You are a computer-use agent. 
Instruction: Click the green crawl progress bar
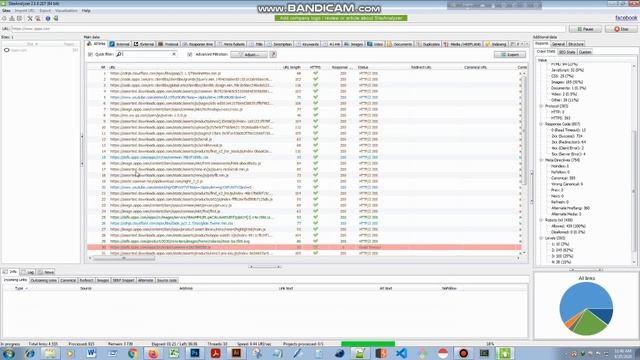[368, 344]
